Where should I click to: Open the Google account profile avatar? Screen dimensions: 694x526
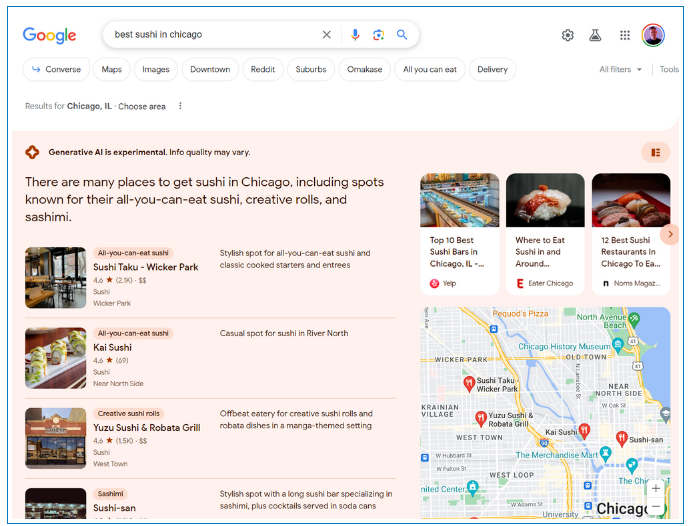point(653,35)
